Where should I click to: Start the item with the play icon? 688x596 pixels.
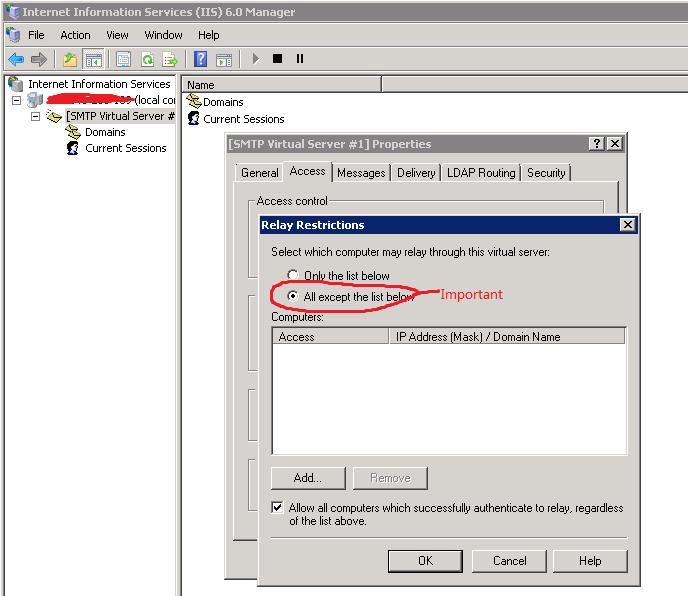[256, 58]
